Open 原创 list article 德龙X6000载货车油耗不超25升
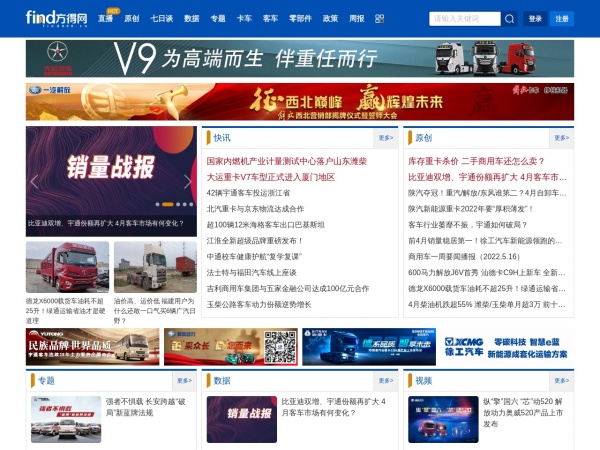600x450 pixels. [x=487, y=289]
